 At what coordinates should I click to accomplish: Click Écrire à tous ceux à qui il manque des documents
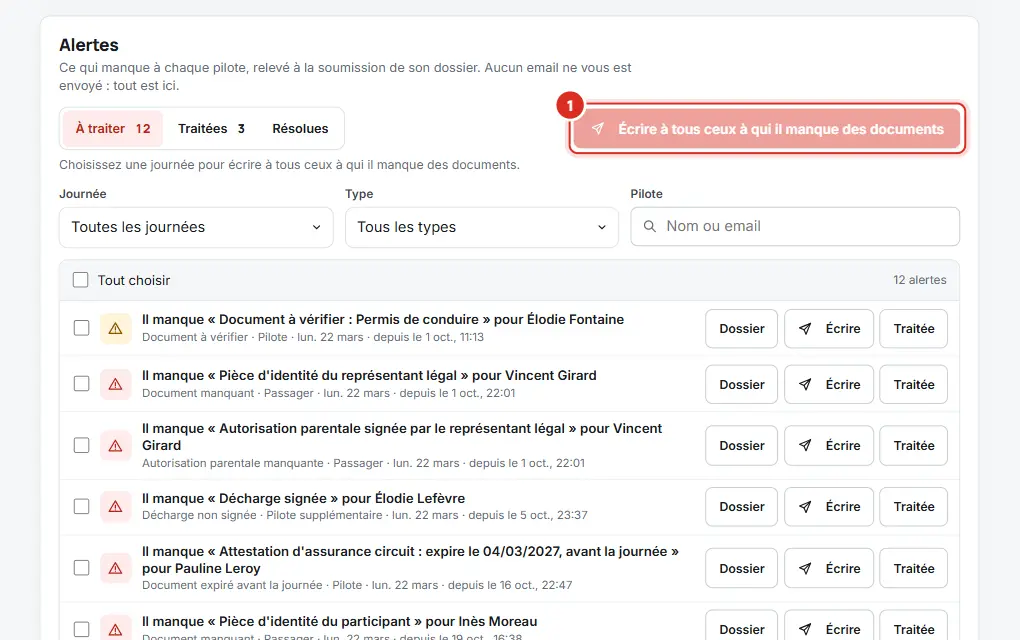point(767,129)
